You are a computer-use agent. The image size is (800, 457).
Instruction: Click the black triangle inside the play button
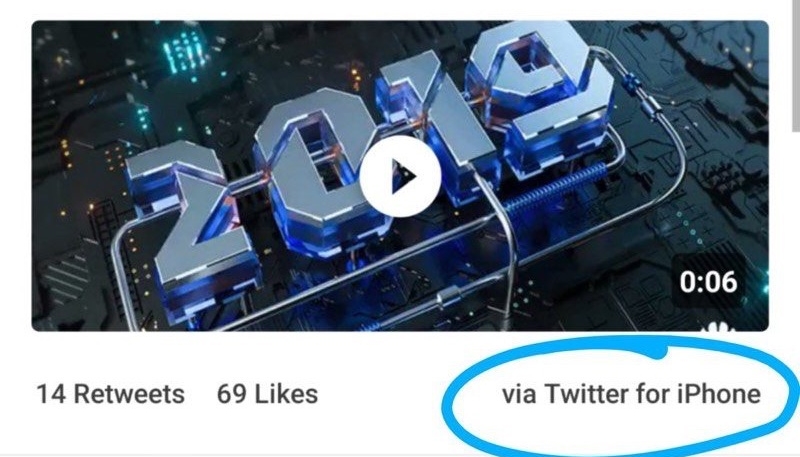pyautogui.click(x=404, y=176)
